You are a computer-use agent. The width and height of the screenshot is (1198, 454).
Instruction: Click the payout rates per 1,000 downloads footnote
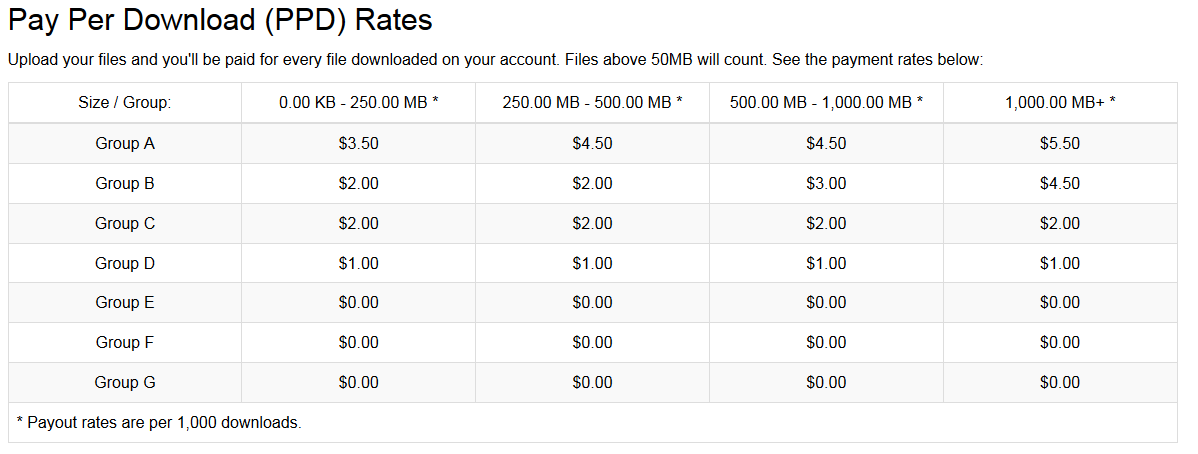(x=158, y=422)
